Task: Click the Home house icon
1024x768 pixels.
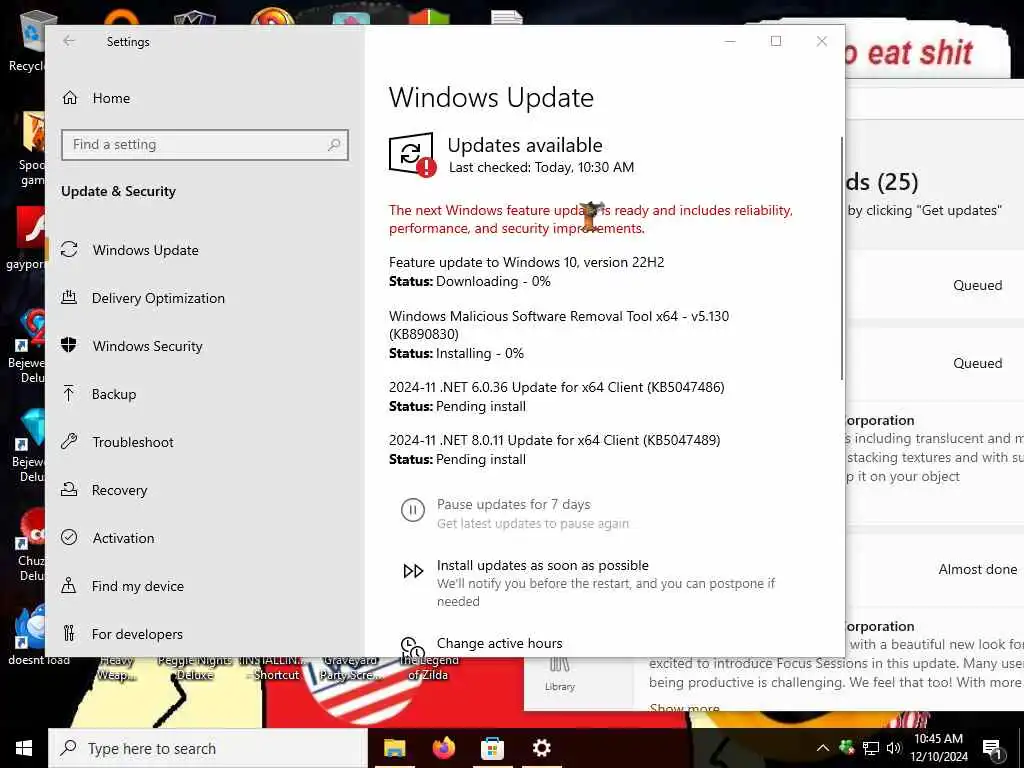Action: pos(70,98)
